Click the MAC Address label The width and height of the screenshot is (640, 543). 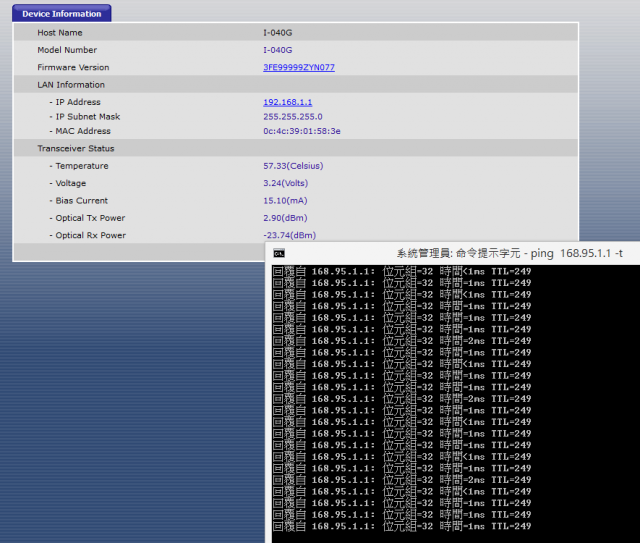coord(83,131)
